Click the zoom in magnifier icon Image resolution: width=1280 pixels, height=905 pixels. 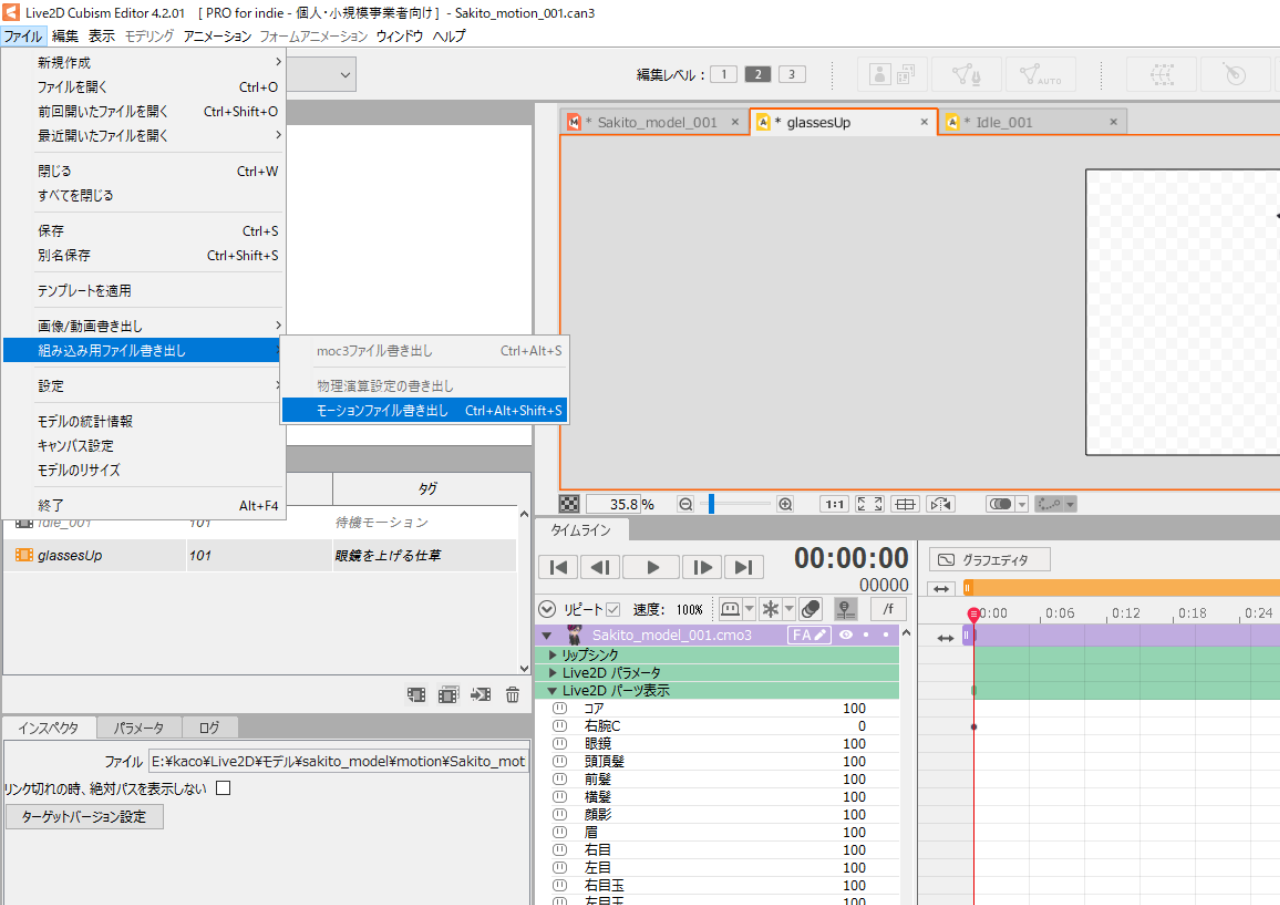(785, 504)
